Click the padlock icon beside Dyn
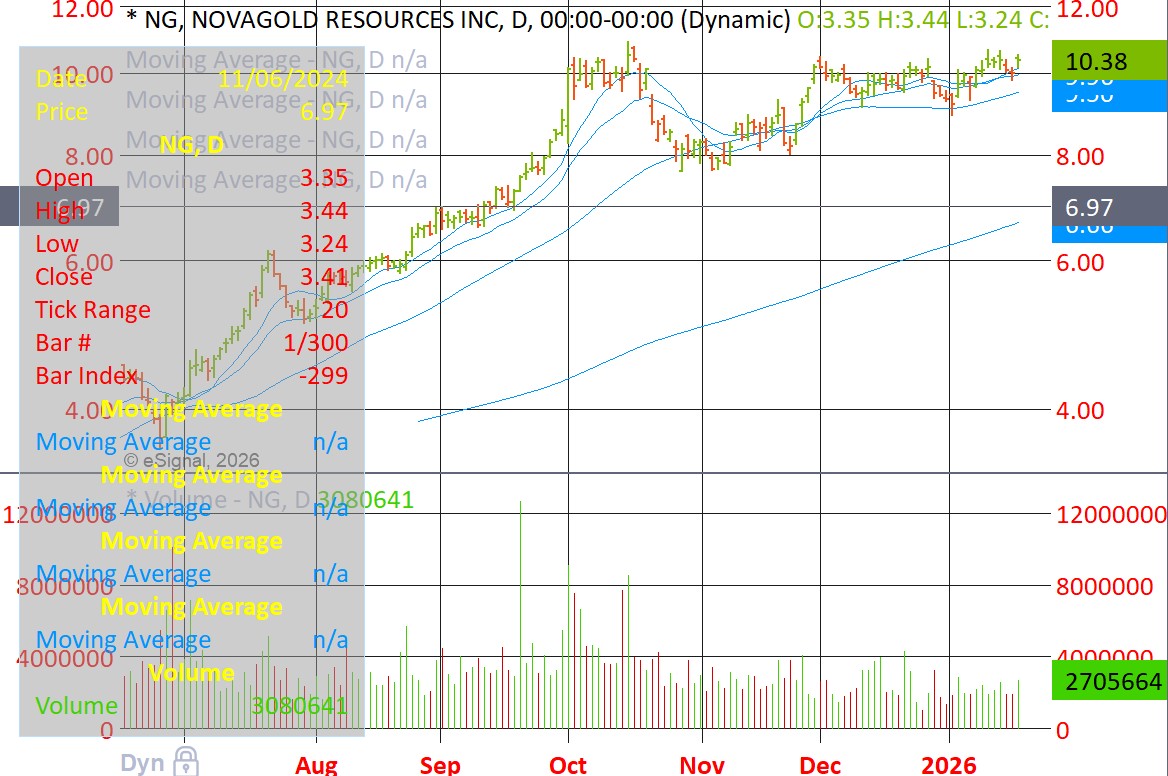Viewport: 1168px width, 776px height. (186, 761)
